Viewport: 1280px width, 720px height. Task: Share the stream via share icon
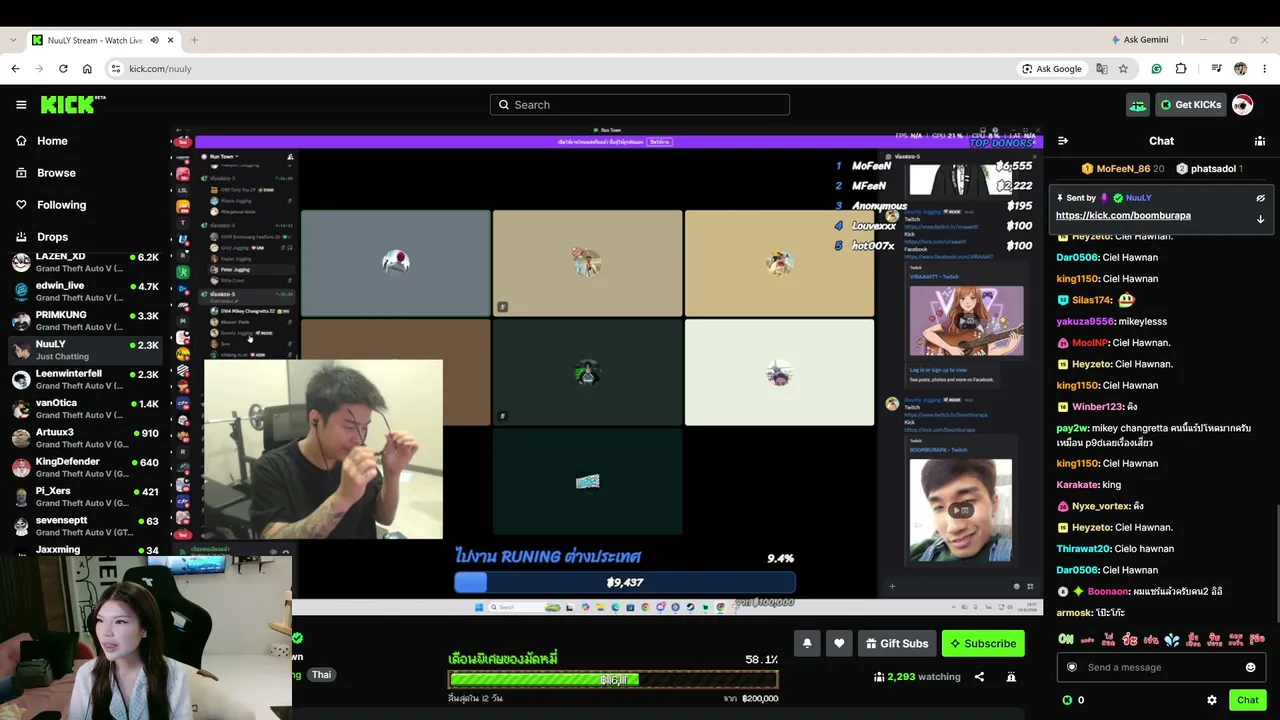[979, 677]
